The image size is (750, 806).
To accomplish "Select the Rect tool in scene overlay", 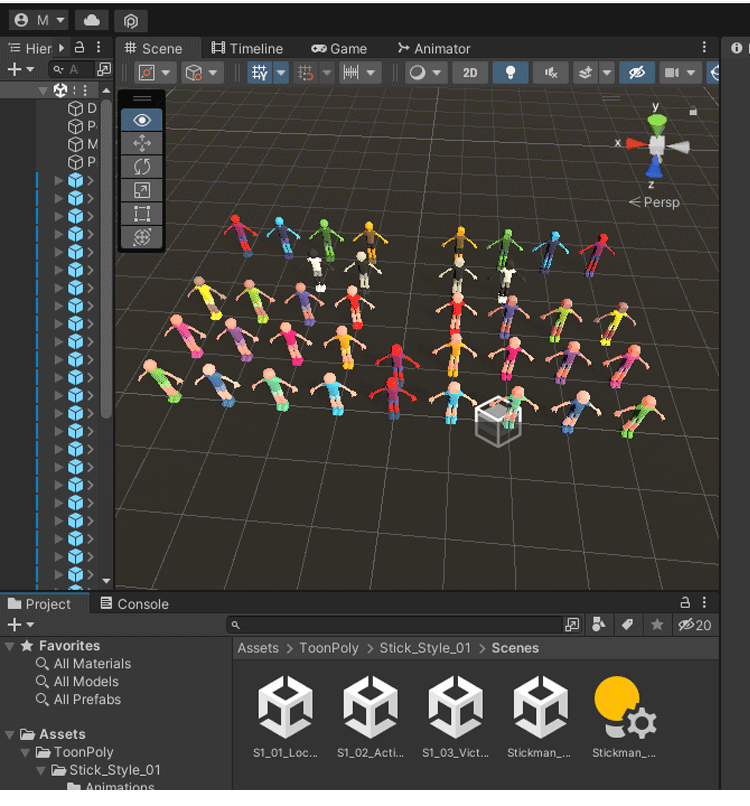I will (141, 213).
